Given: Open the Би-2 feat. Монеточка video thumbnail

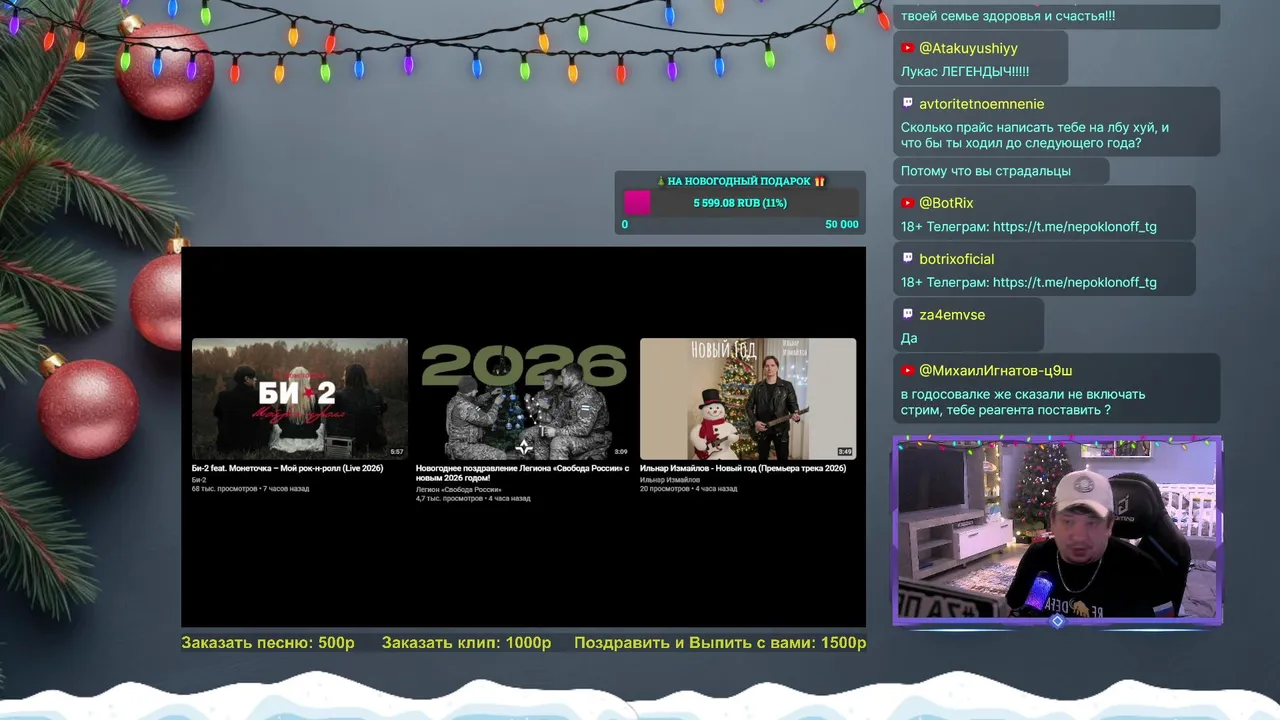Looking at the screenshot, I should 300,399.
